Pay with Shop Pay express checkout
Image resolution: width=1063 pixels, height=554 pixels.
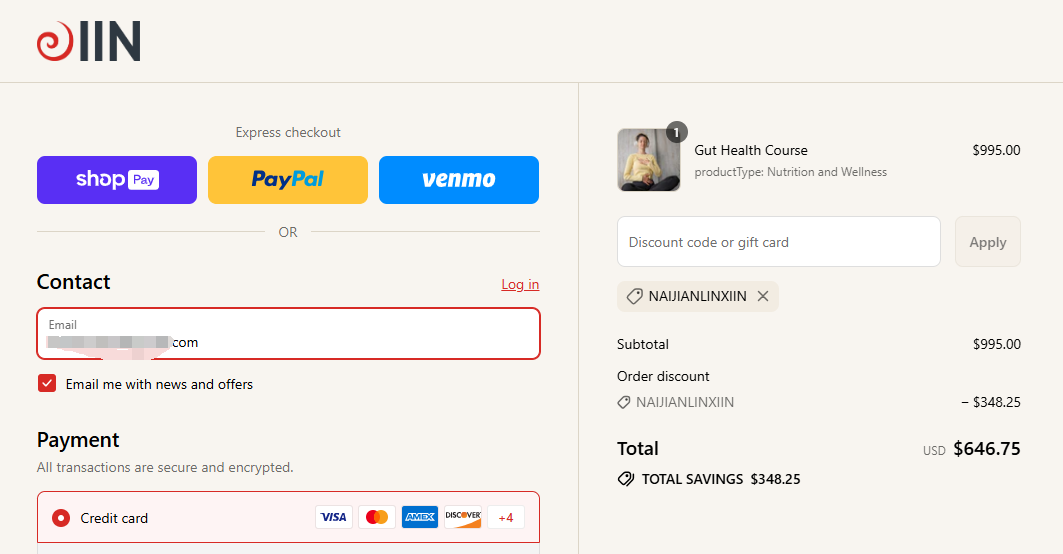click(x=117, y=180)
